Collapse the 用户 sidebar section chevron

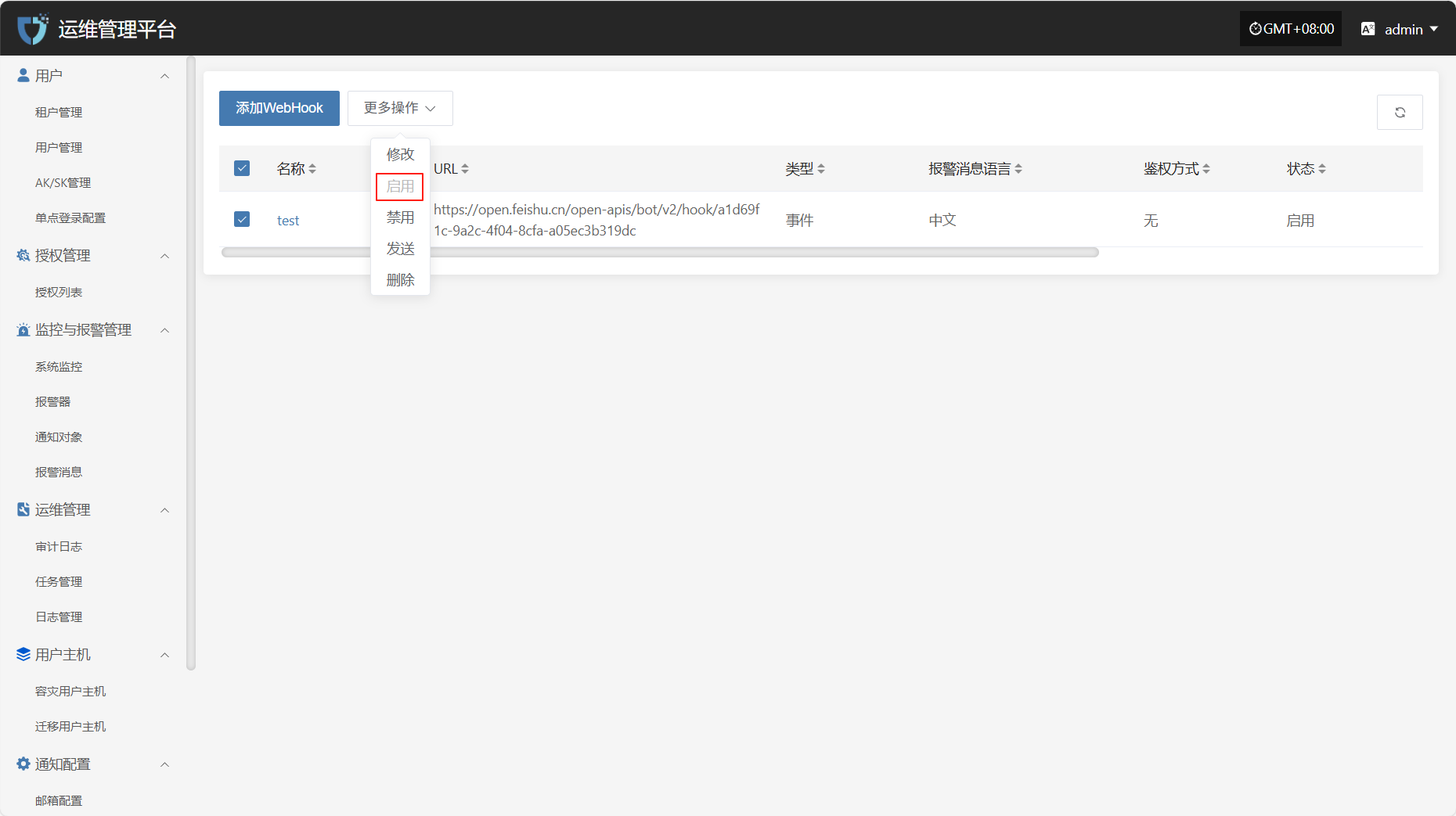click(164, 76)
